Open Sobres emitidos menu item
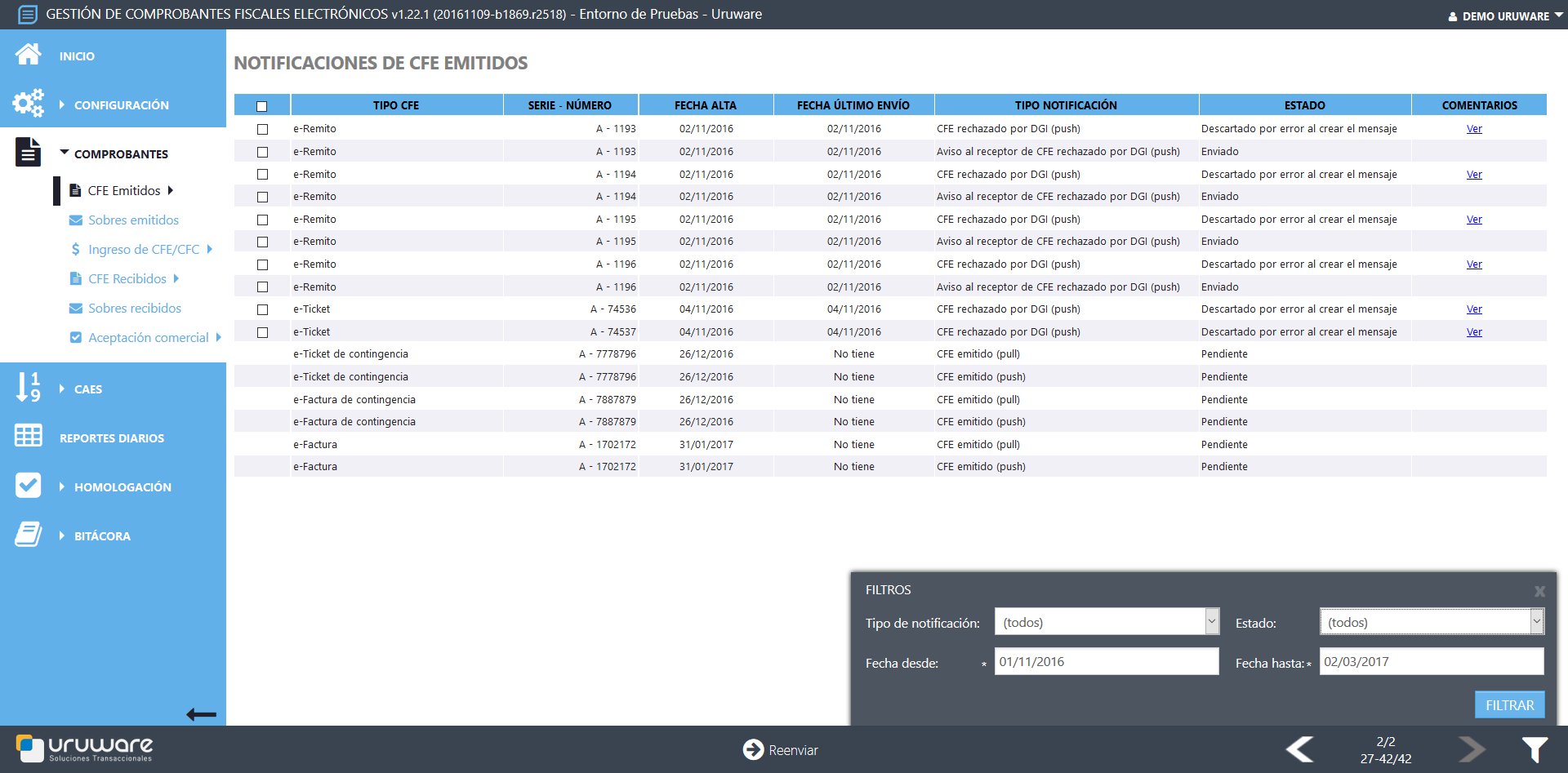 click(133, 220)
